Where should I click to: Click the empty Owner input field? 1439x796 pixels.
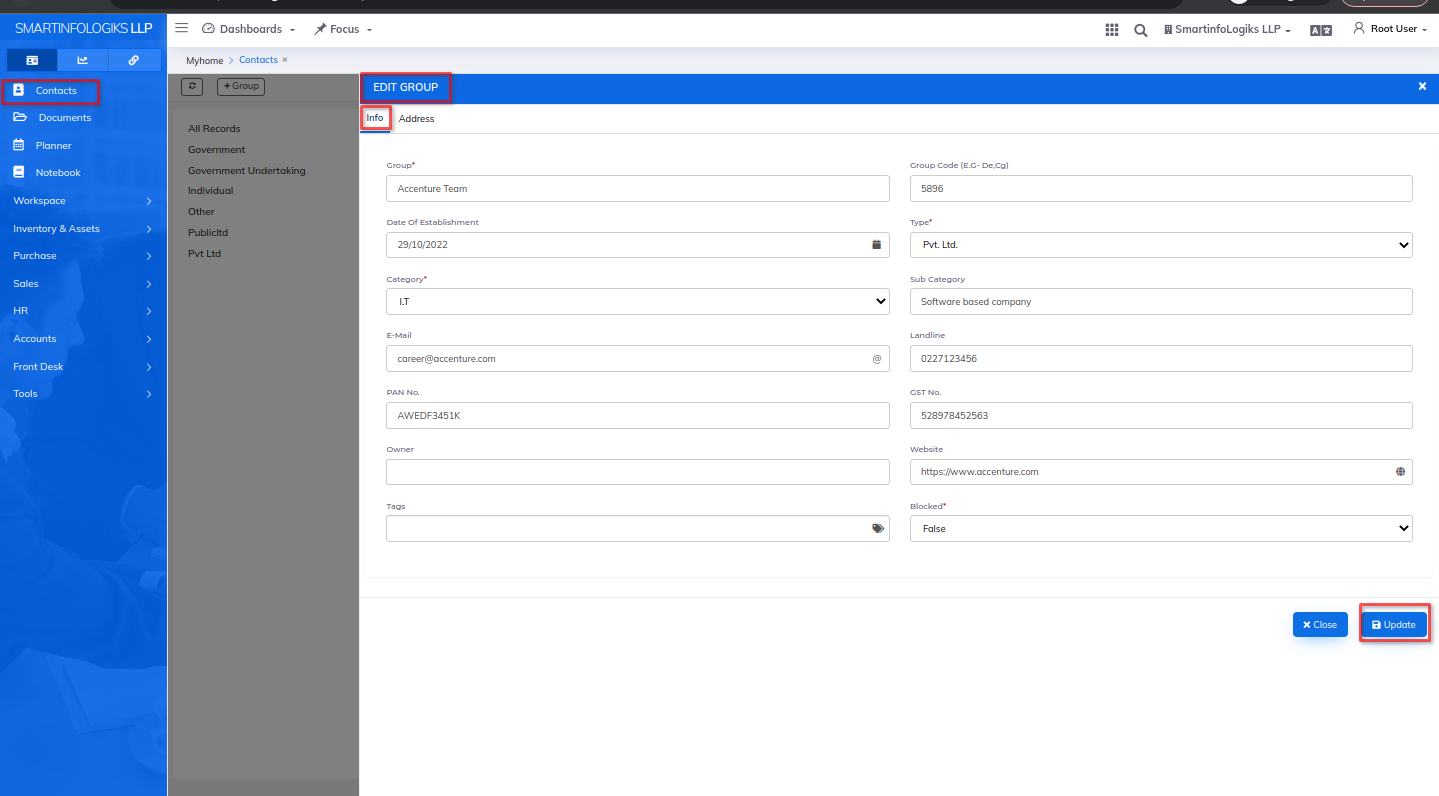[638, 472]
